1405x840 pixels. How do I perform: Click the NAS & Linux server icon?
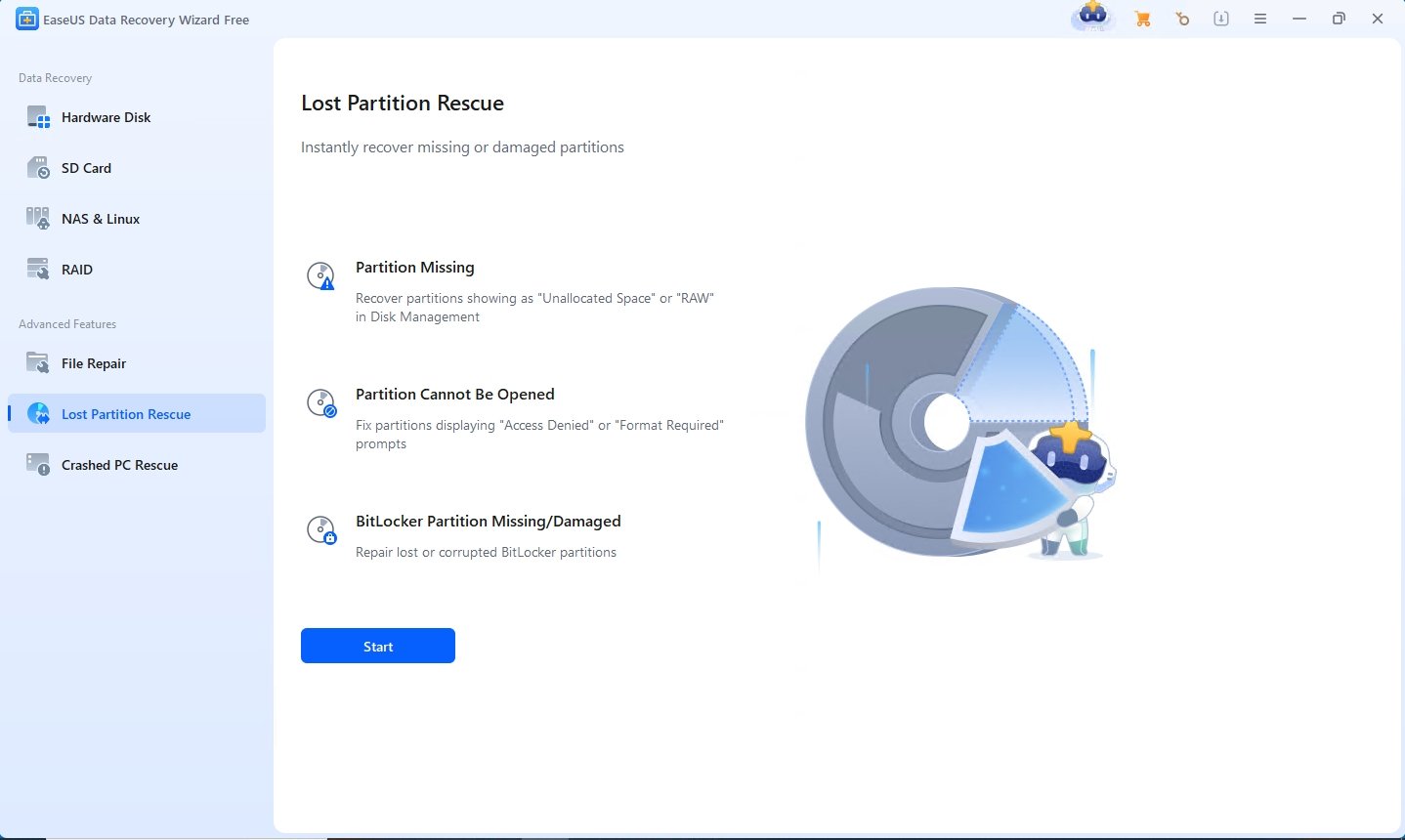tap(38, 219)
